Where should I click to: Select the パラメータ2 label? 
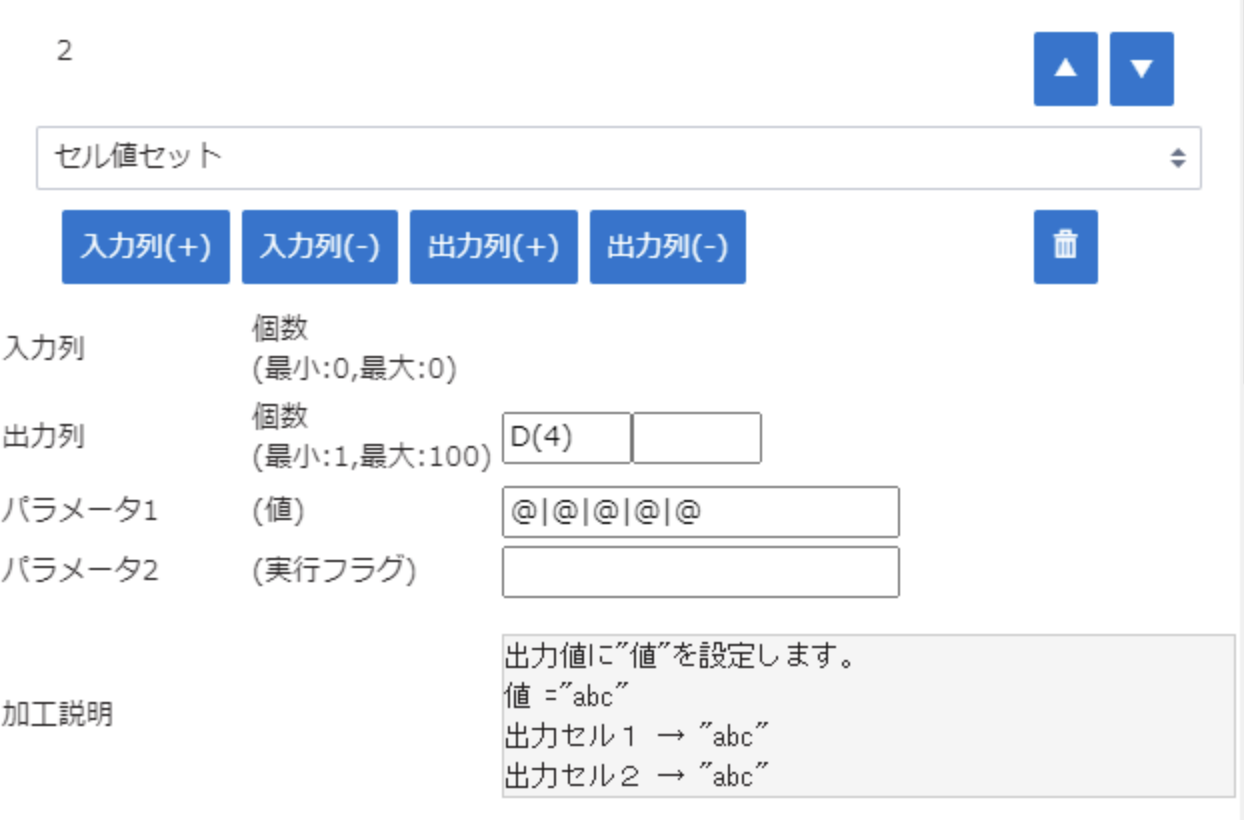tap(79, 570)
